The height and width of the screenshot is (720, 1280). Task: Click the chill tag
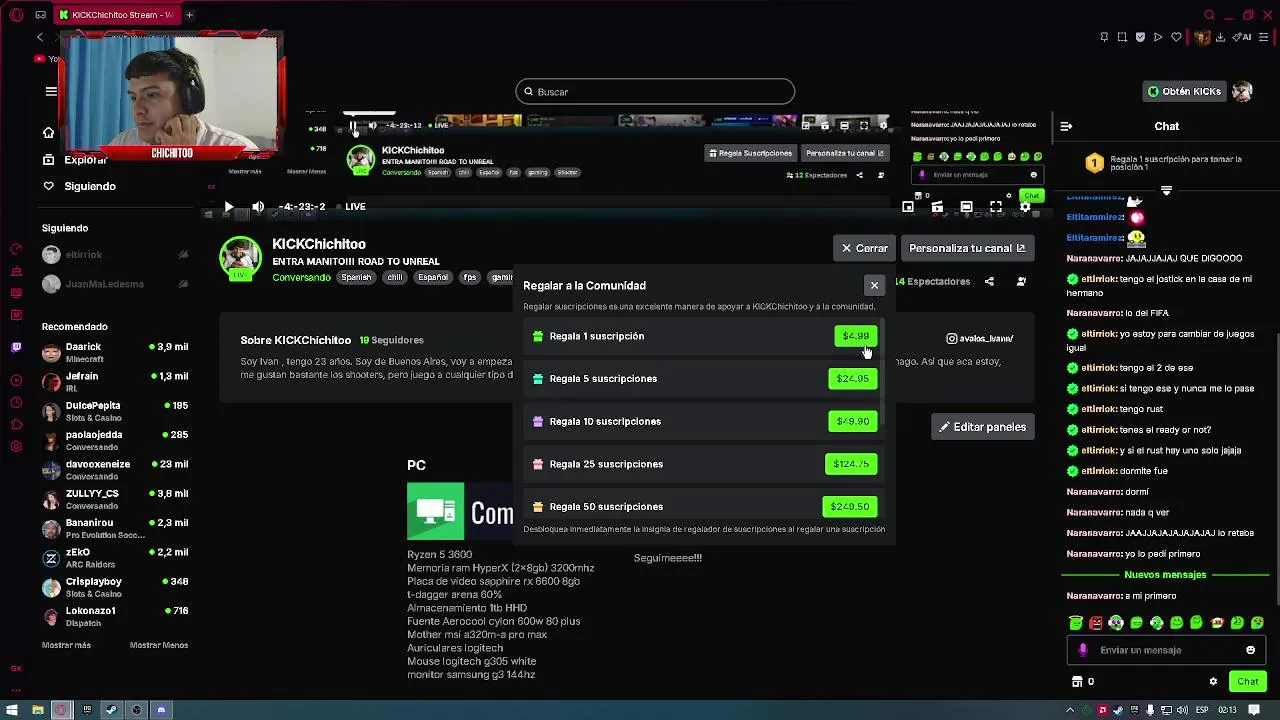click(395, 277)
